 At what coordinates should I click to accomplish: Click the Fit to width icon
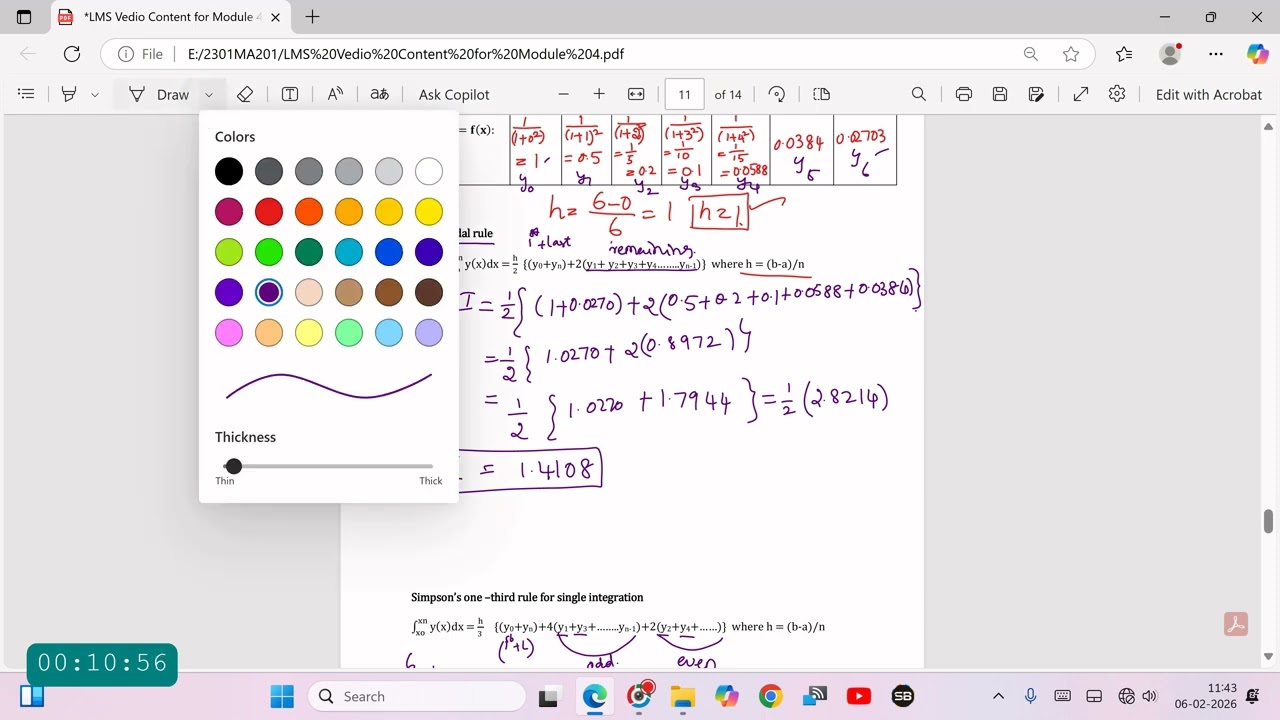point(636,94)
